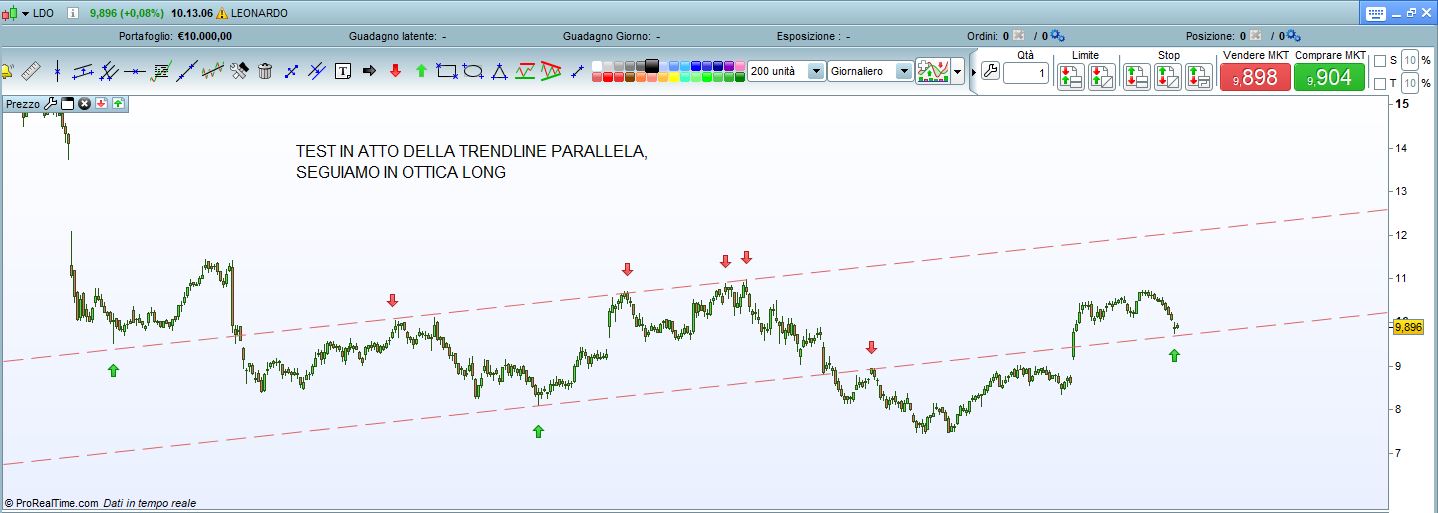Enable the T percentage checkbox
Screen dimensions: 1438x513
(1380, 83)
